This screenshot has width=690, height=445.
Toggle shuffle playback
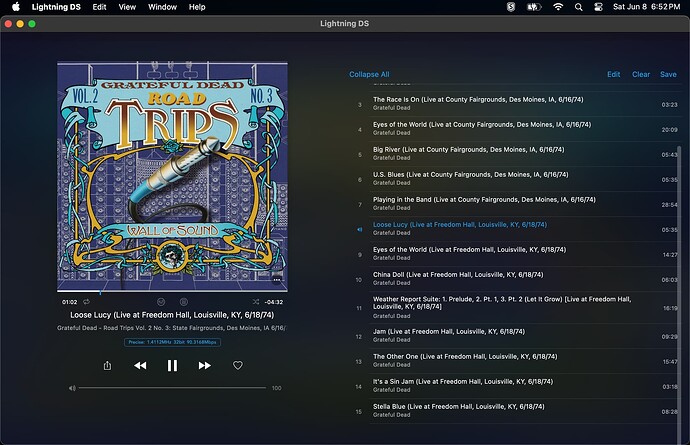(x=256, y=302)
